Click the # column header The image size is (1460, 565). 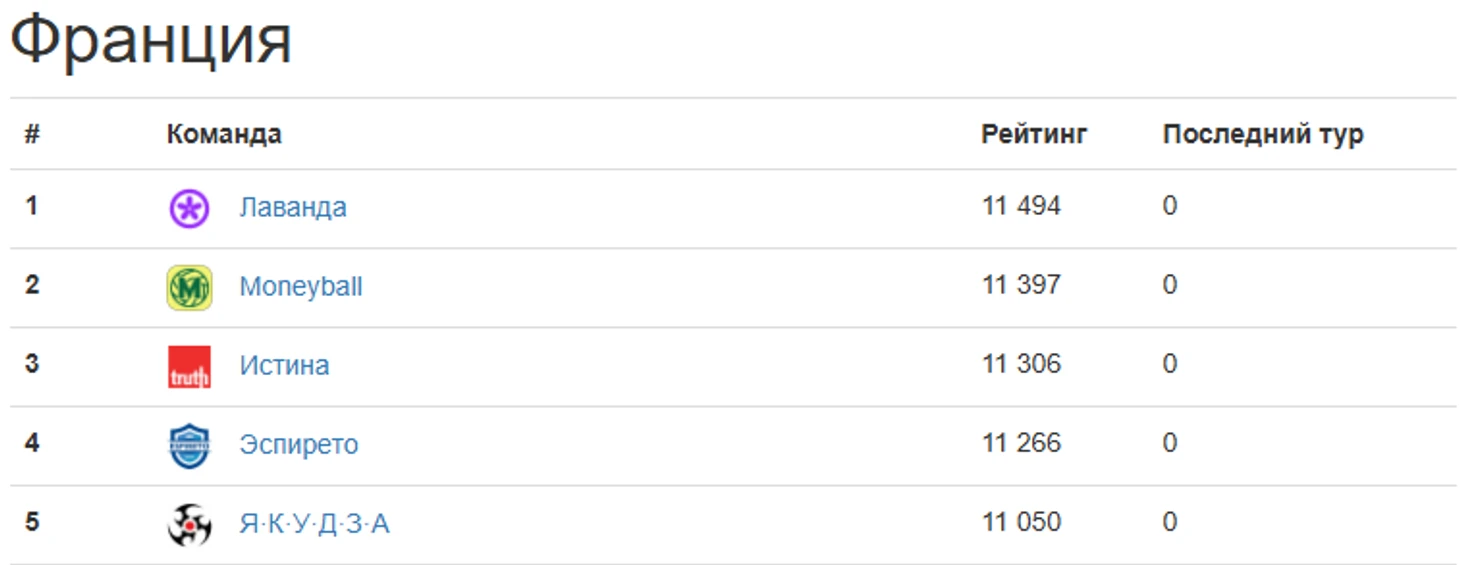[x=32, y=134]
